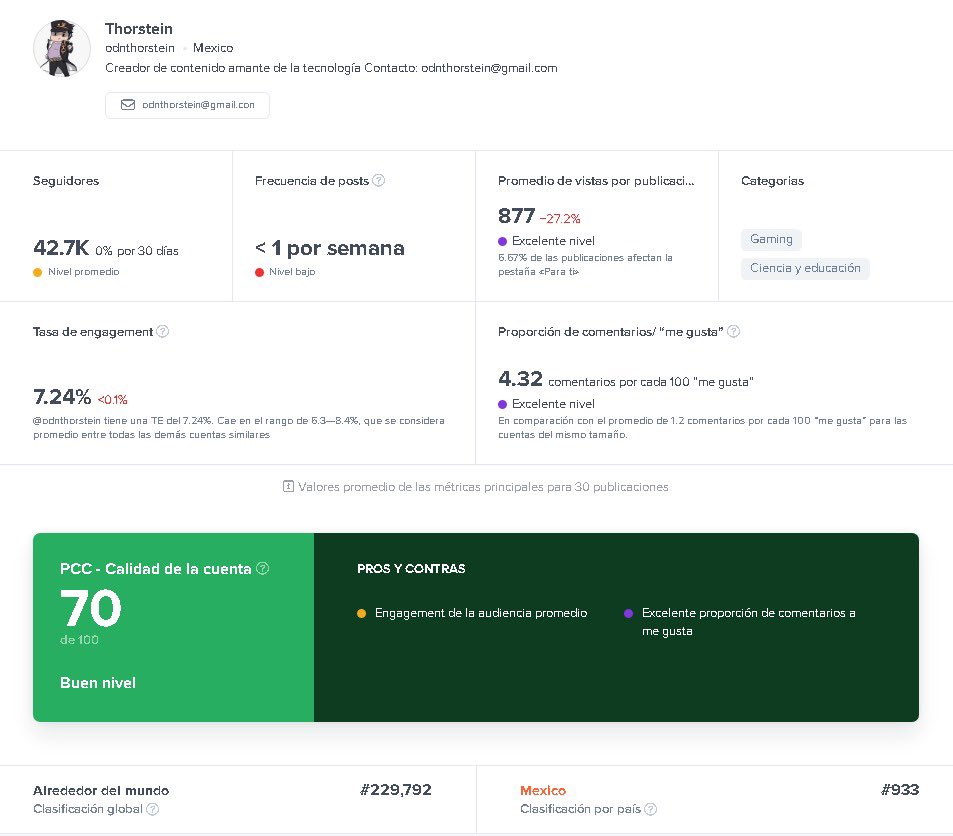Click the Thorstein profile name
The image size is (953, 836).
coord(139,29)
